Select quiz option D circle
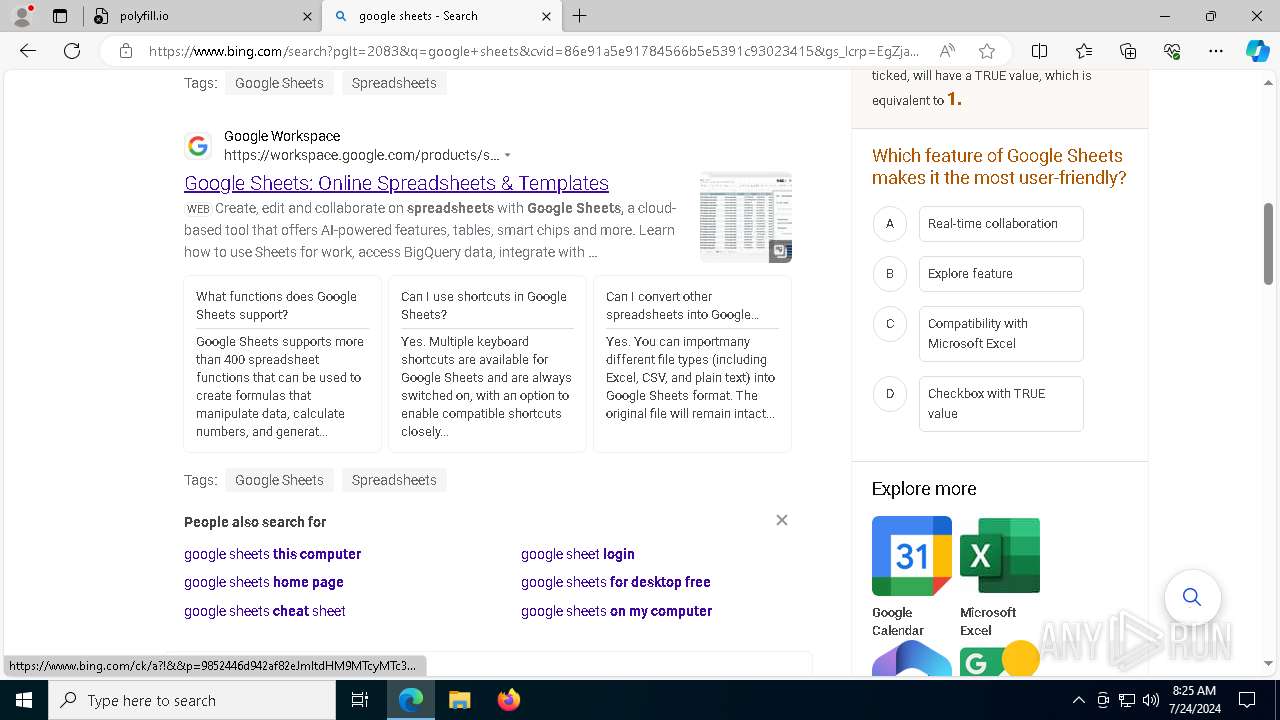The height and width of the screenshot is (720, 1280). 890,394
